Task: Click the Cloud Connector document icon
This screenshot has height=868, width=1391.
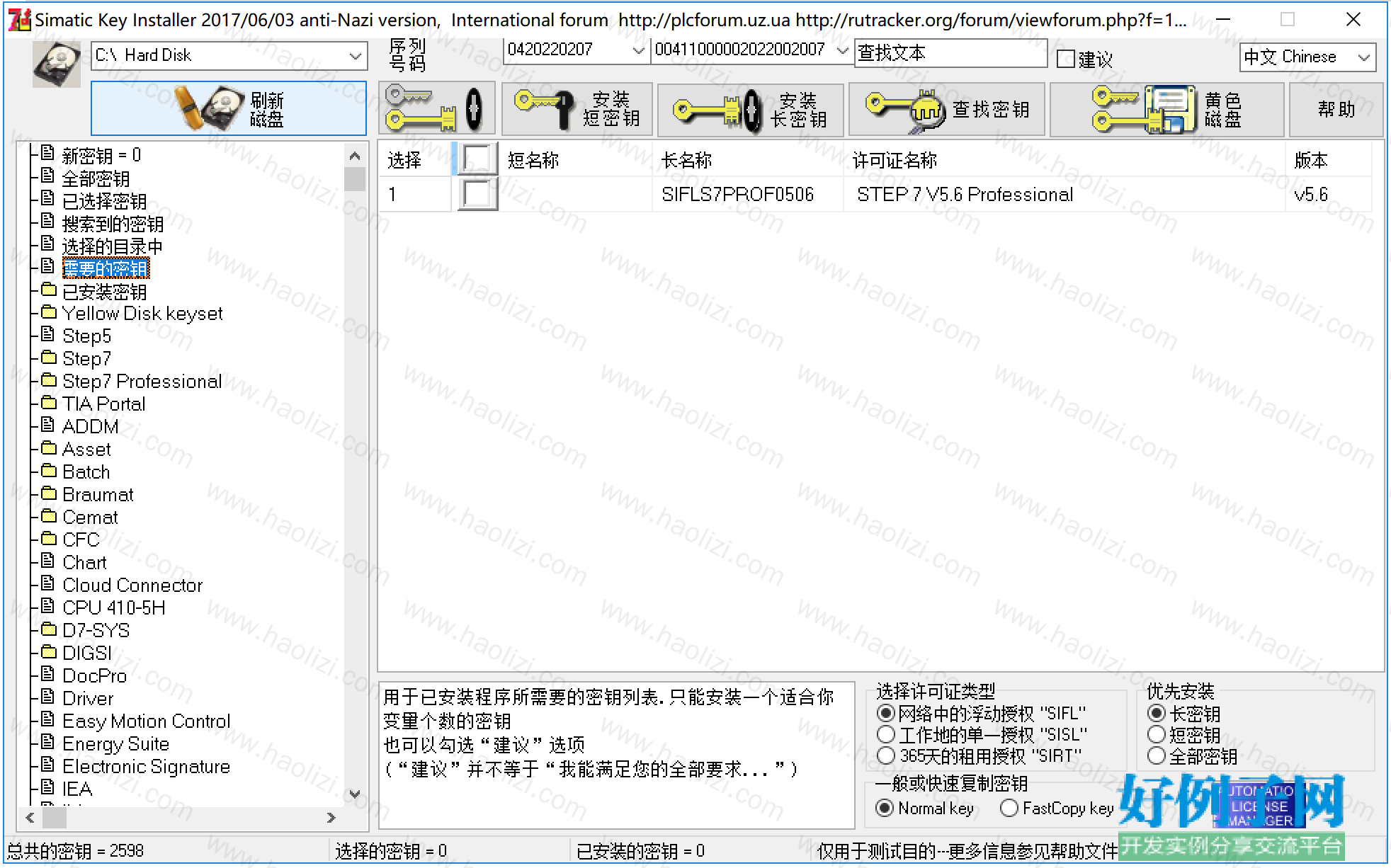Action: pyautogui.click(x=47, y=583)
